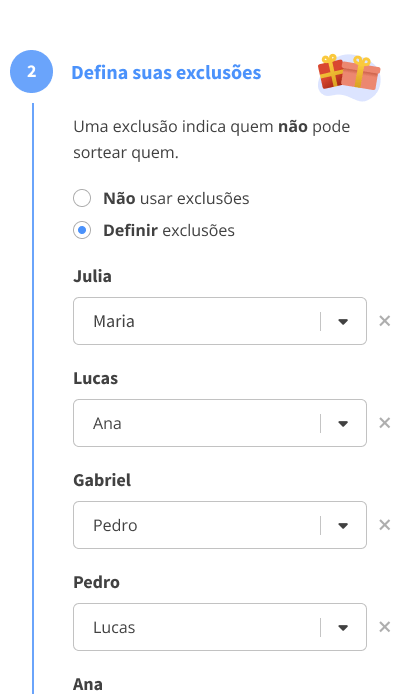Click the Ana value in Lucas's field
The height and width of the screenshot is (694, 412).
tap(107, 424)
